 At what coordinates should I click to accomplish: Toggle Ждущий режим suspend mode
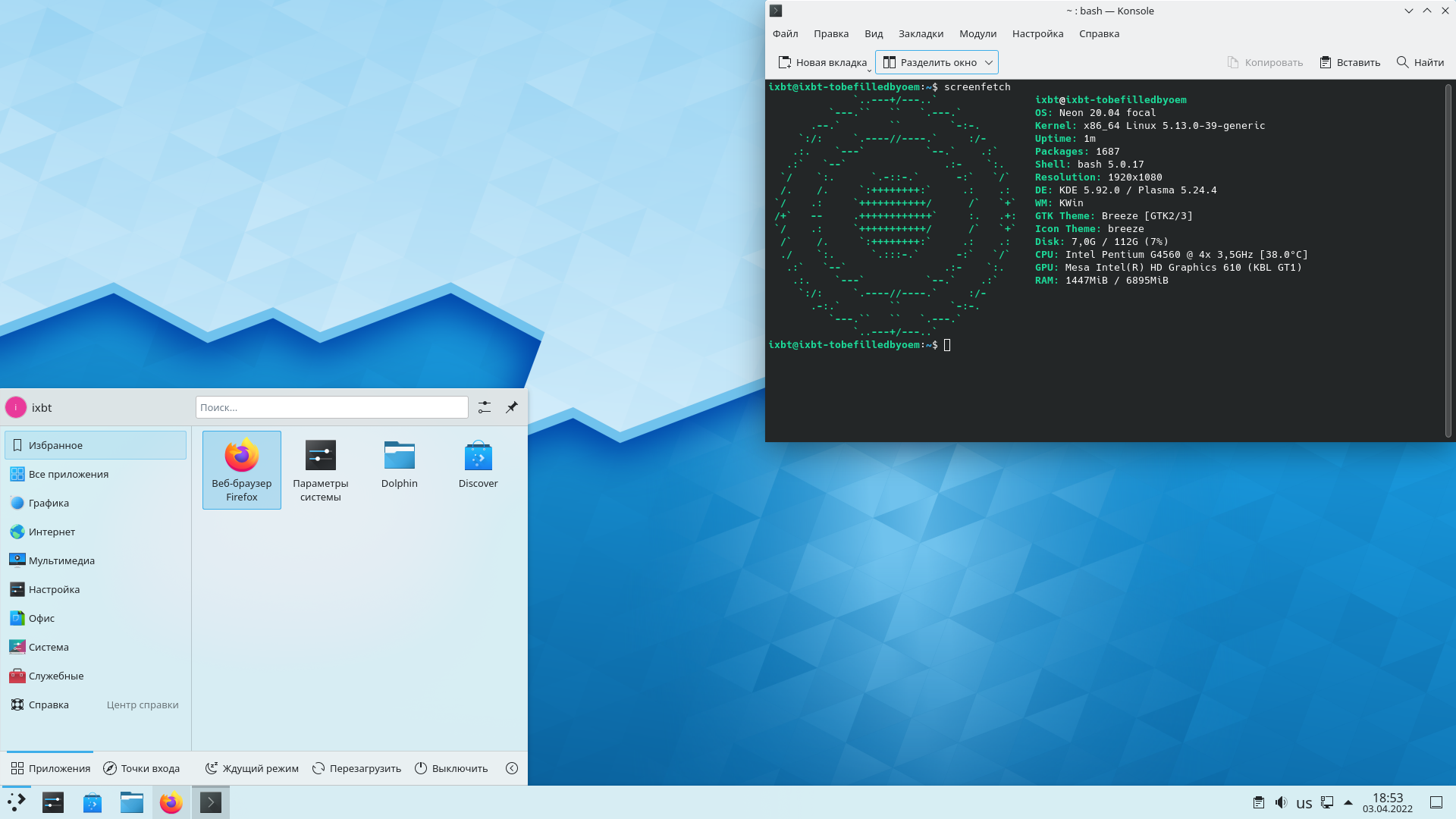pyautogui.click(x=252, y=768)
